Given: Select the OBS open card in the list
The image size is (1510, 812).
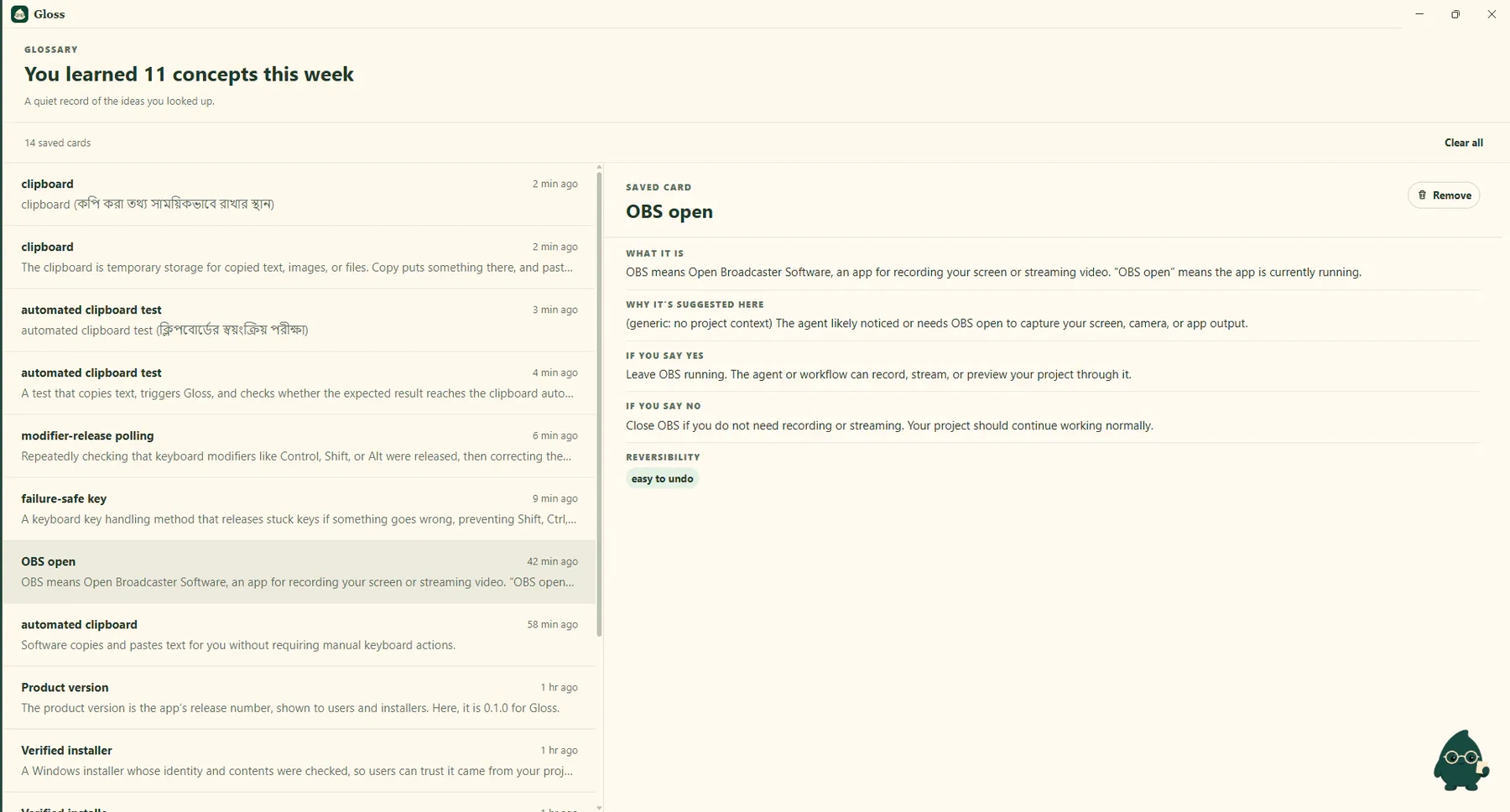Looking at the screenshot, I should tap(299, 572).
